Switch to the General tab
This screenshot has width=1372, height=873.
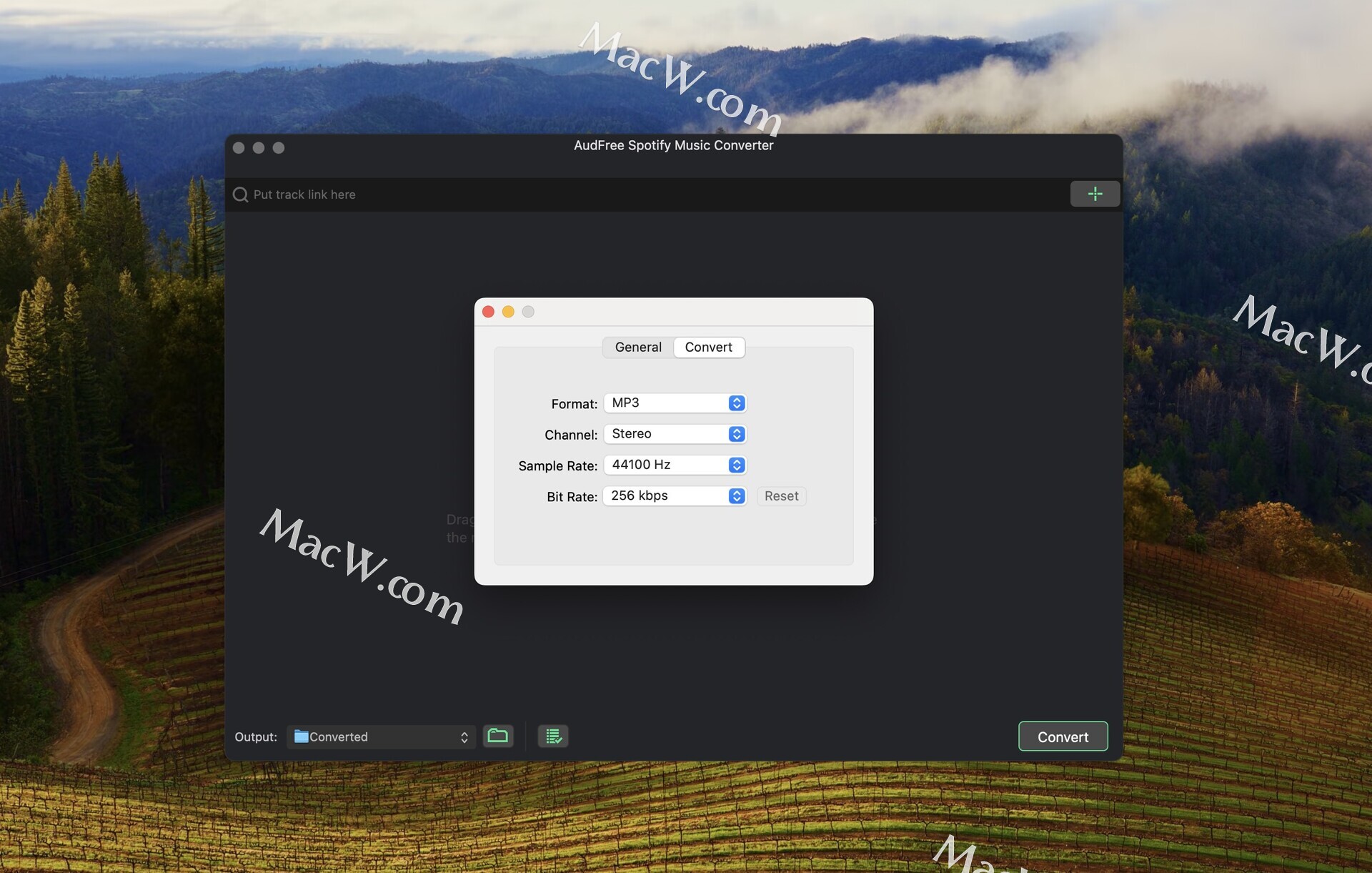coord(638,347)
